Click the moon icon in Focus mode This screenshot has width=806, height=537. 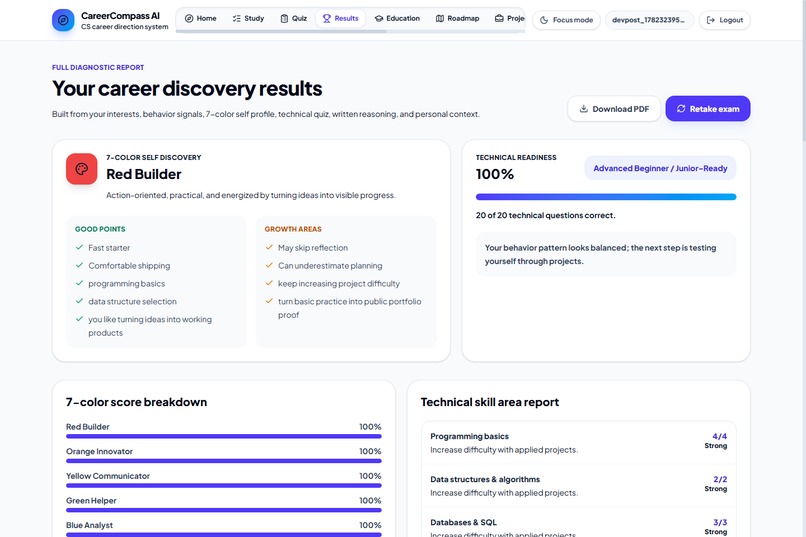click(x=544, y=20)
